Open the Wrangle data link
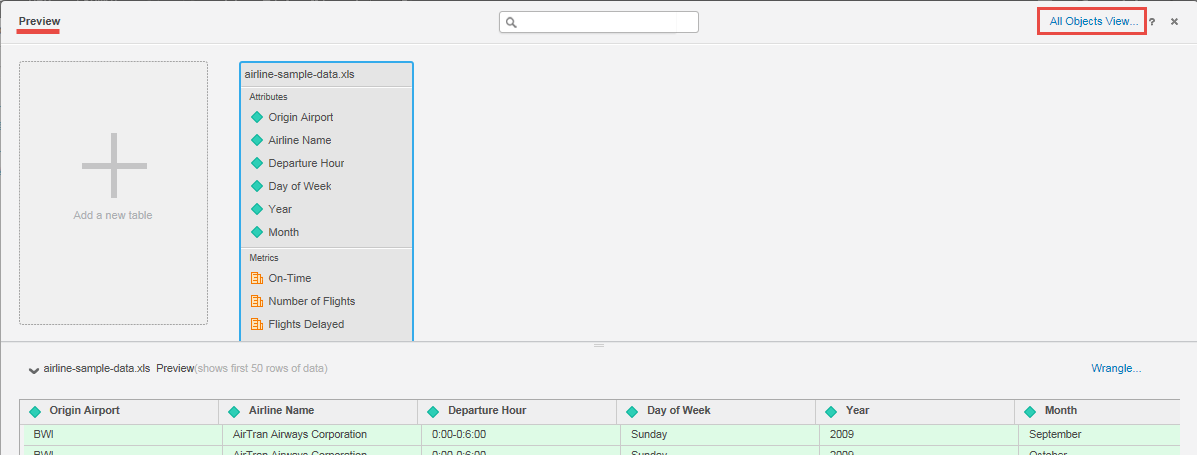Viewport: 1197px width, 455px height. (x=1116, y=368)
